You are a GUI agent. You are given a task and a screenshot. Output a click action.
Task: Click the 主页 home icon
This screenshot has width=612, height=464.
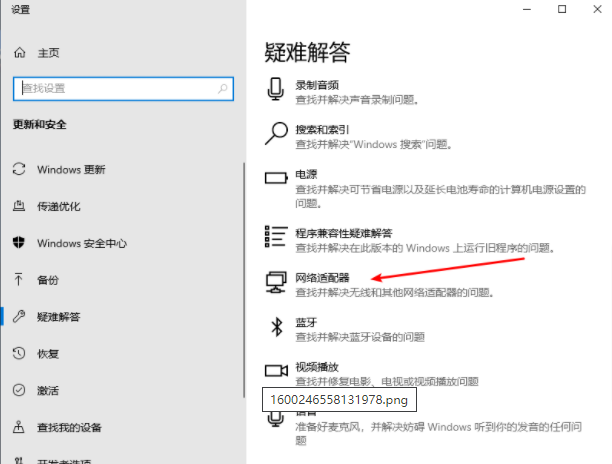19,53
